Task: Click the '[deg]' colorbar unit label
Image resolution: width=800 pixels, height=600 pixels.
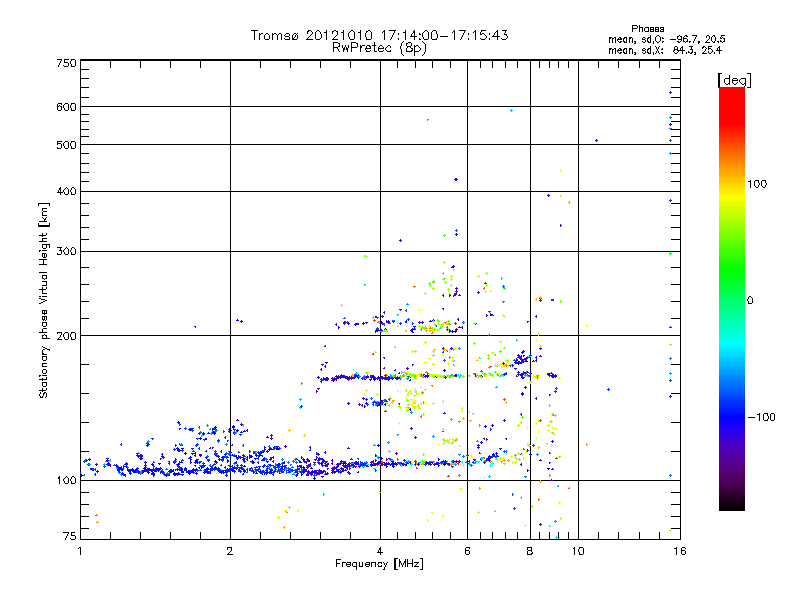Action: 734,80
